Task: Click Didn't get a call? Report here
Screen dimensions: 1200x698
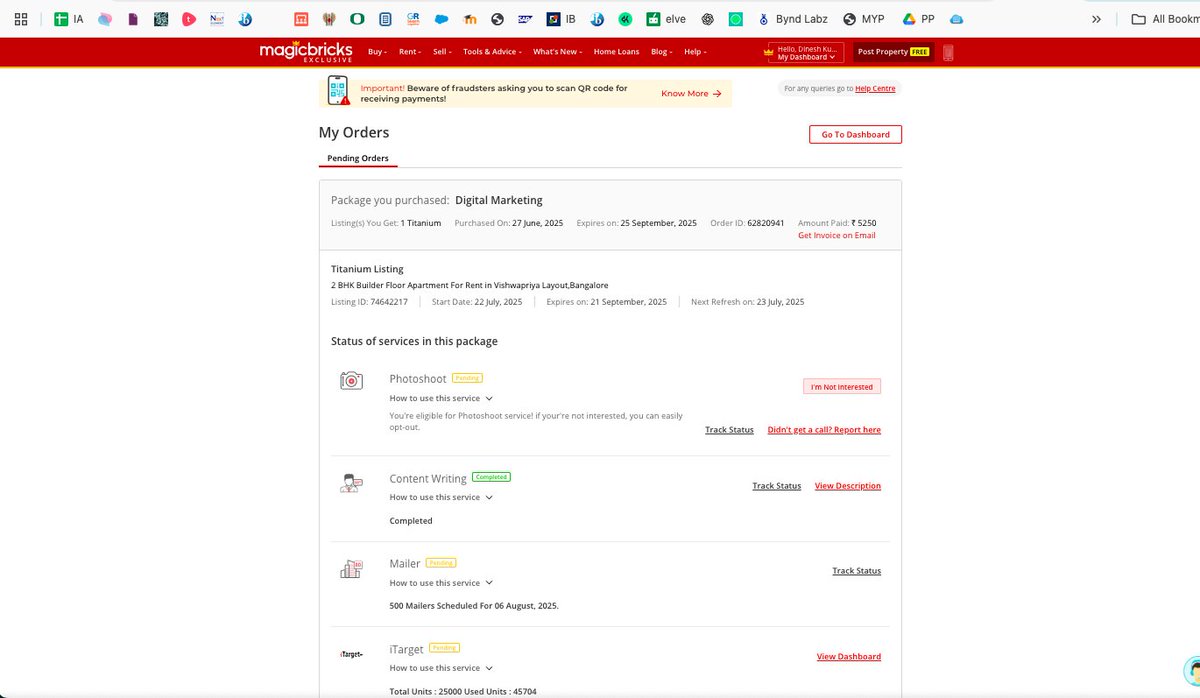Action: point(824,430)
